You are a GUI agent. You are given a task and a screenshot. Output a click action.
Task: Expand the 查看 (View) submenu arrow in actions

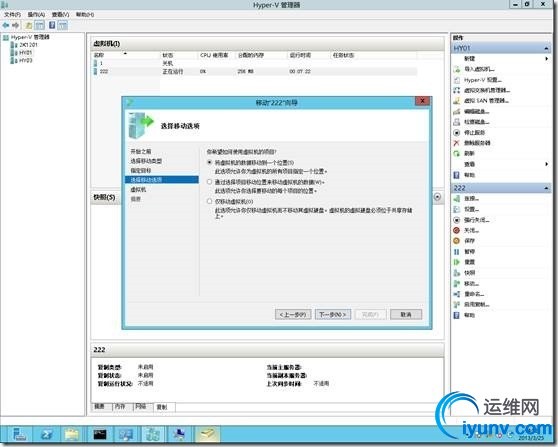(x=546, y=164)
